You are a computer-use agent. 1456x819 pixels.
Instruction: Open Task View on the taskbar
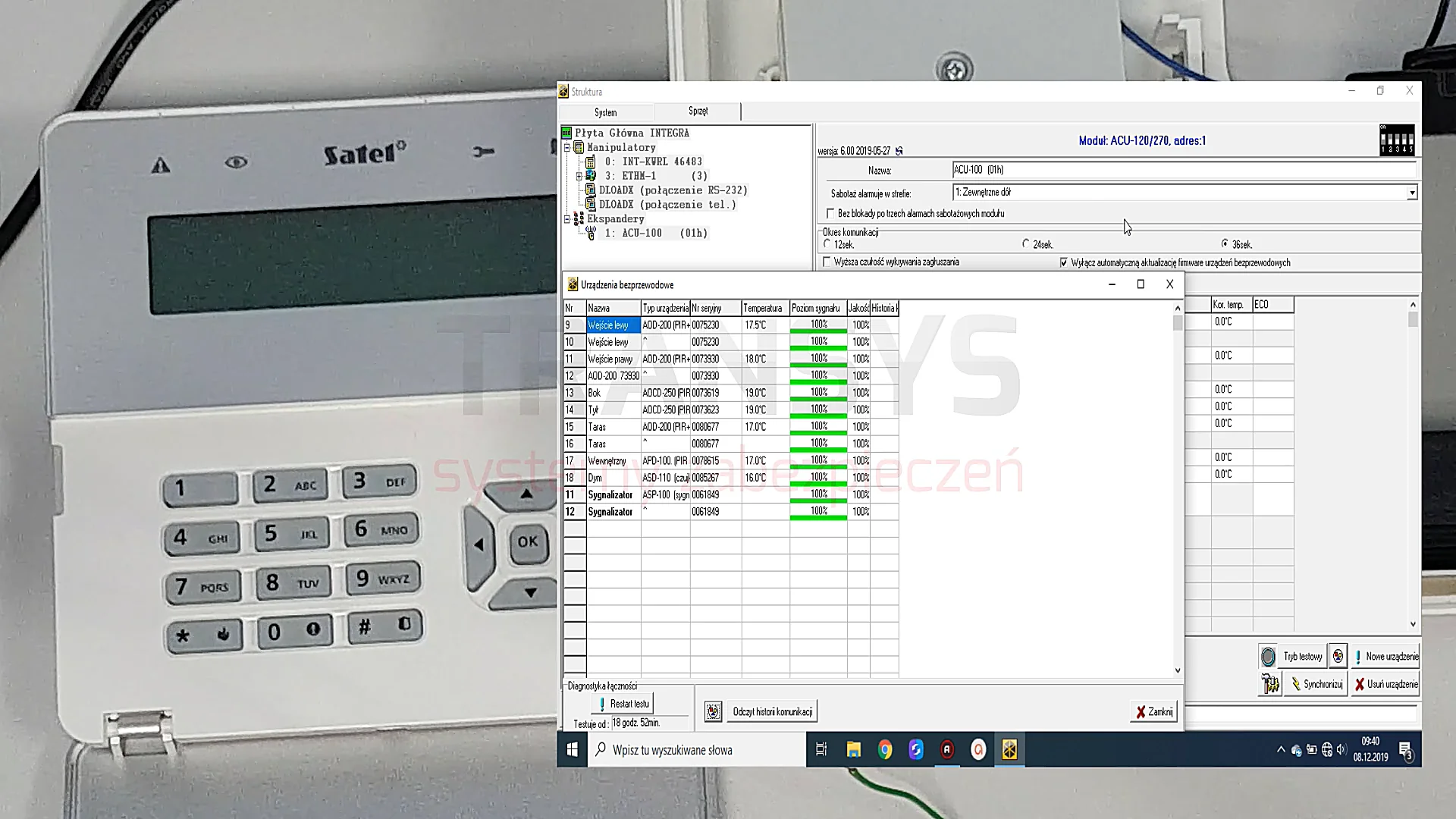(x=821, y=750)
